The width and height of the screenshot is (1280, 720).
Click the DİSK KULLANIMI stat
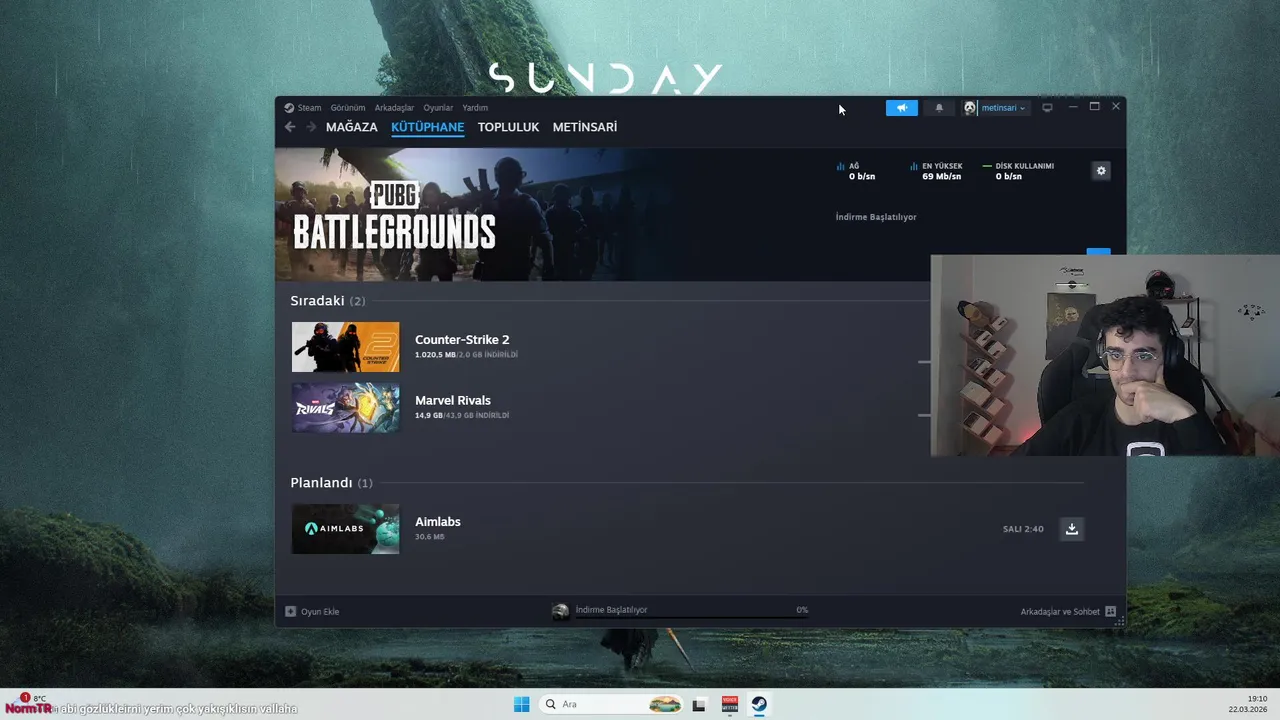(1018, 171)
